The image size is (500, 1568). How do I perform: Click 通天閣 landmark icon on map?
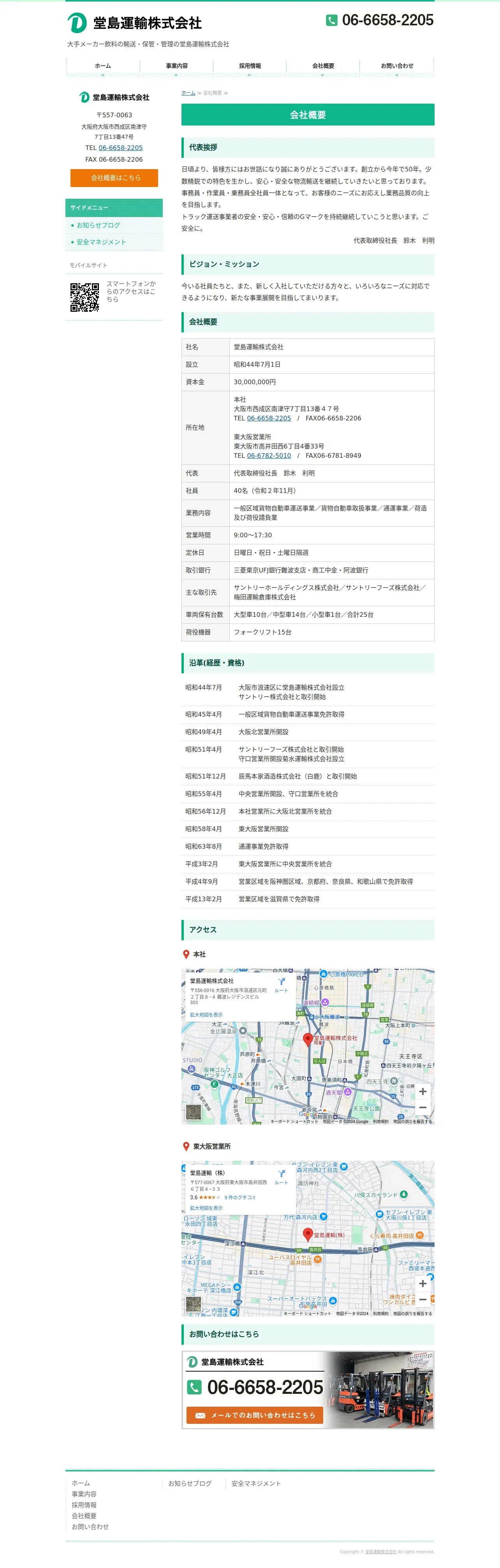coord(348,1092)
